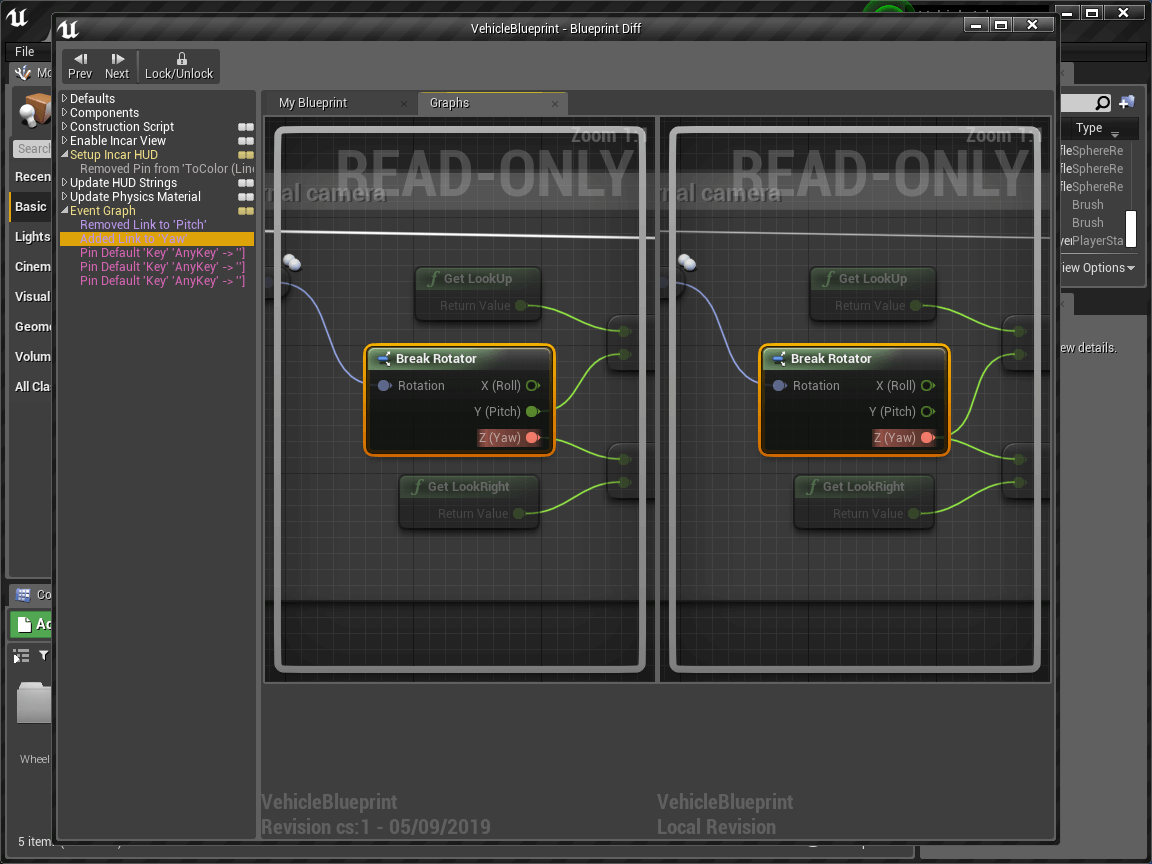This screenshot has width=1152, height=864.
Task: Click the X (Roll) output pin in left graph
Action: pyautogui.click(x=532, y=386)
